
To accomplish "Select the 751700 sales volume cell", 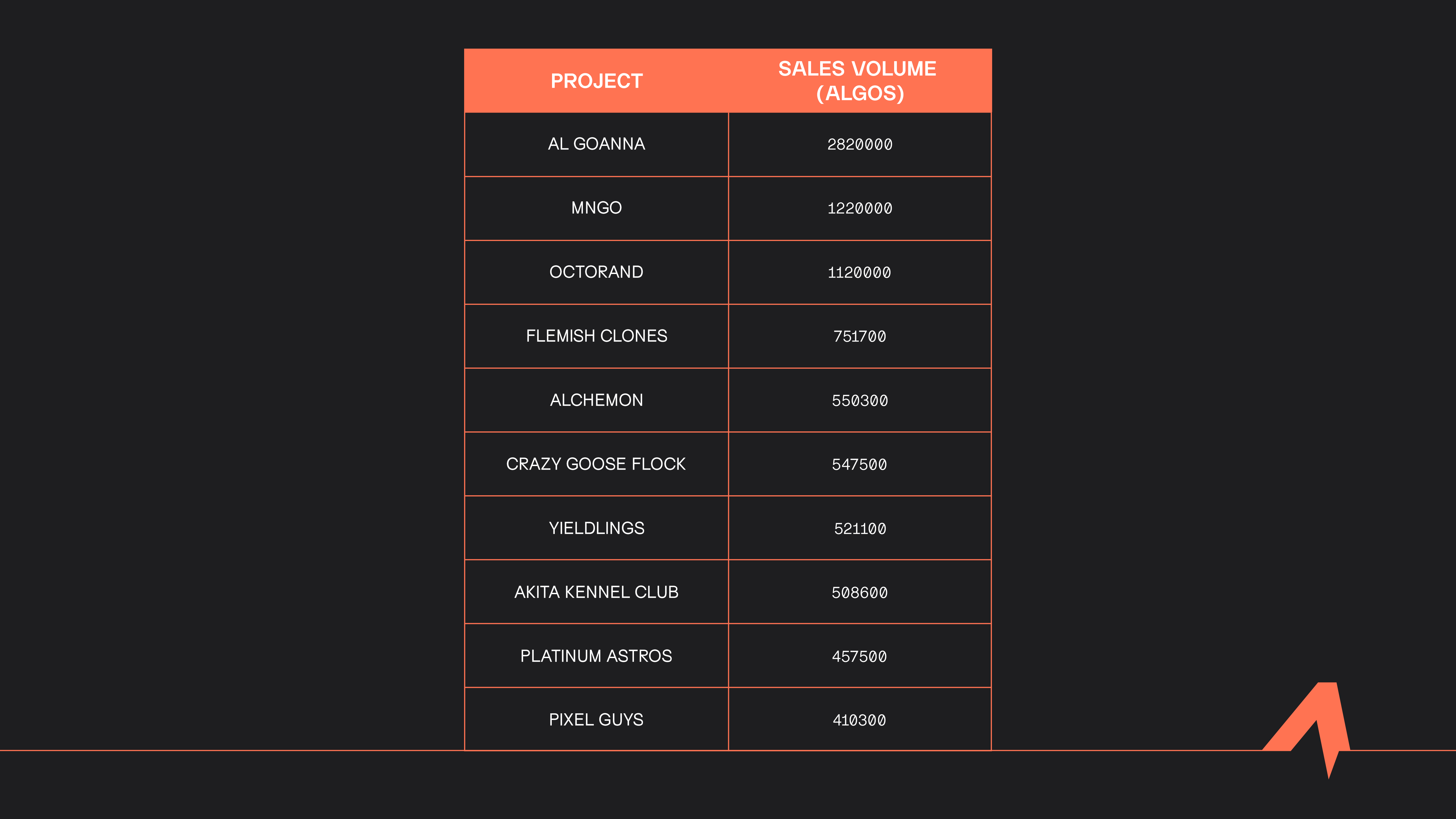I will pos(860,337).
